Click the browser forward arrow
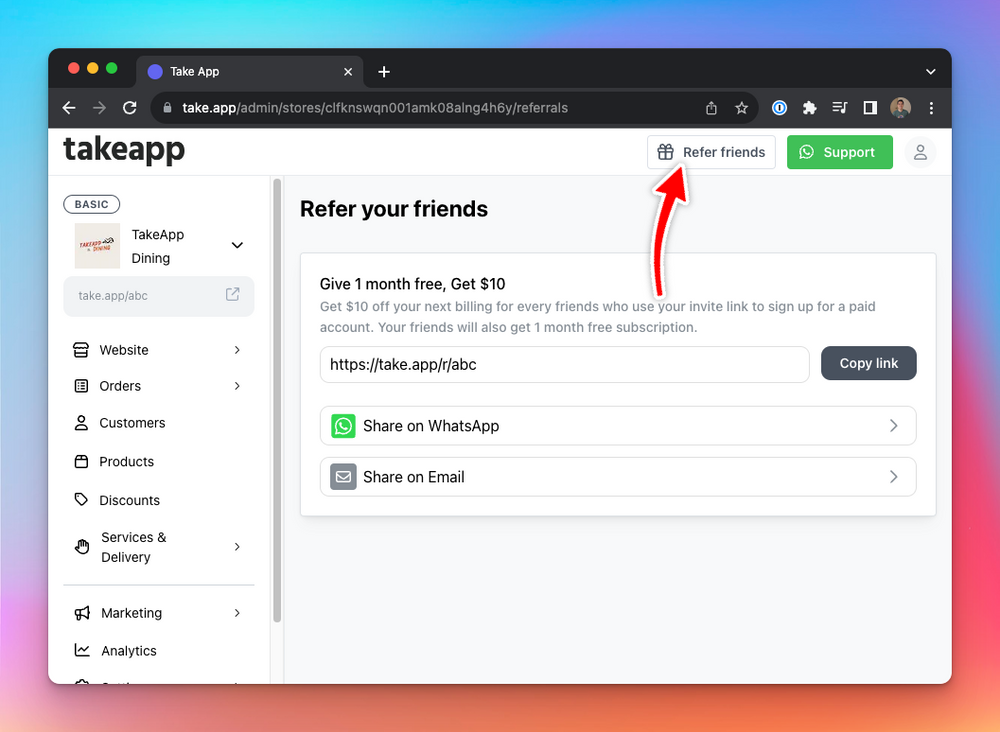The height and width of the screenshot is (732, 1000). [99, 108]
